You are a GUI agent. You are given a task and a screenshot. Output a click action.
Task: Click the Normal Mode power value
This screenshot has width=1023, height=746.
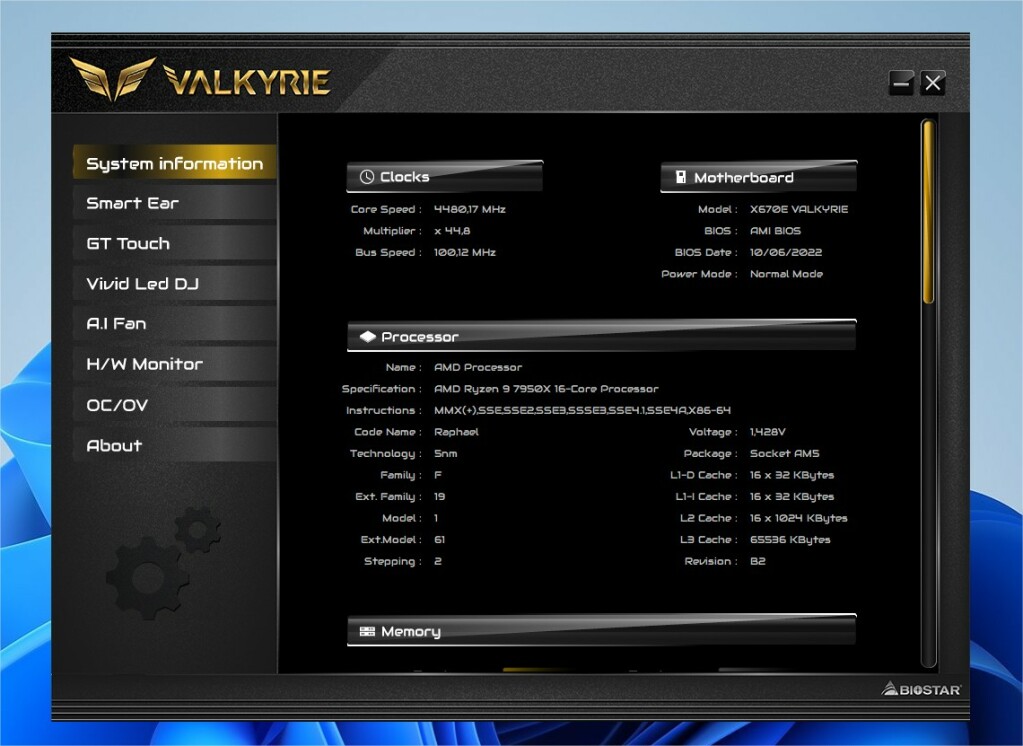[786, 273]
